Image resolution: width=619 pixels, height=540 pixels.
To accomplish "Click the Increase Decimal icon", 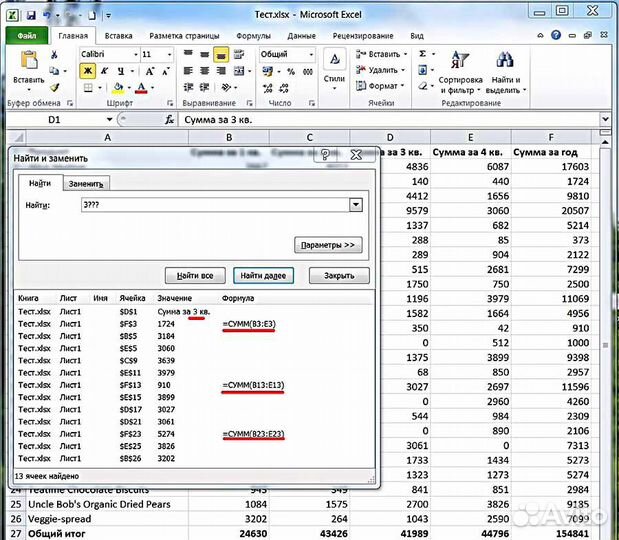I will [267, 88].
